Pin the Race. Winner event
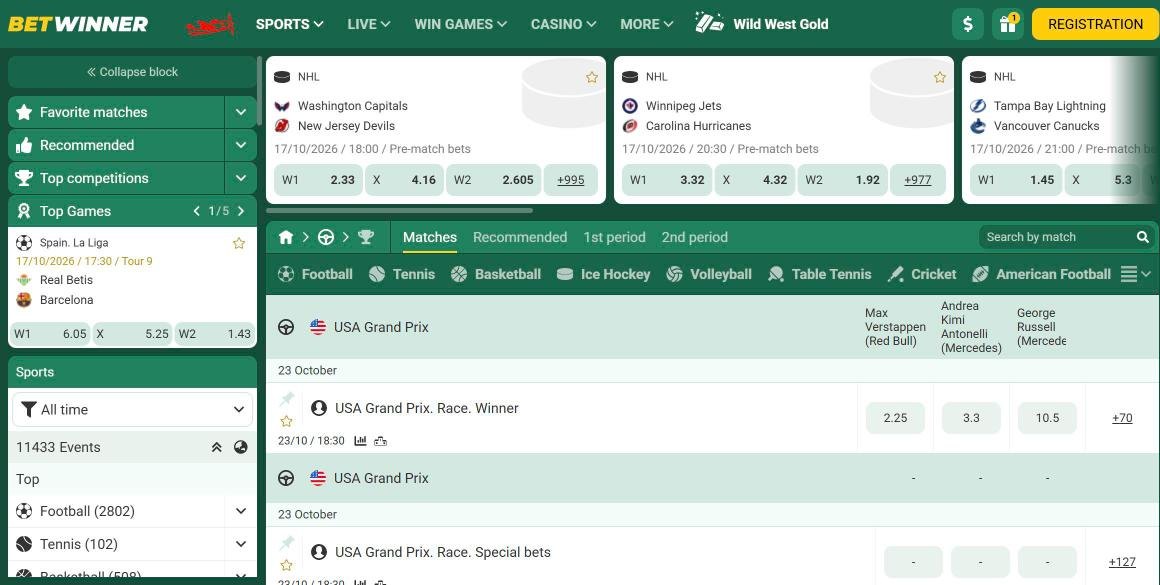This screenshot has width=1160, height=585. click(x=287, y=399)
